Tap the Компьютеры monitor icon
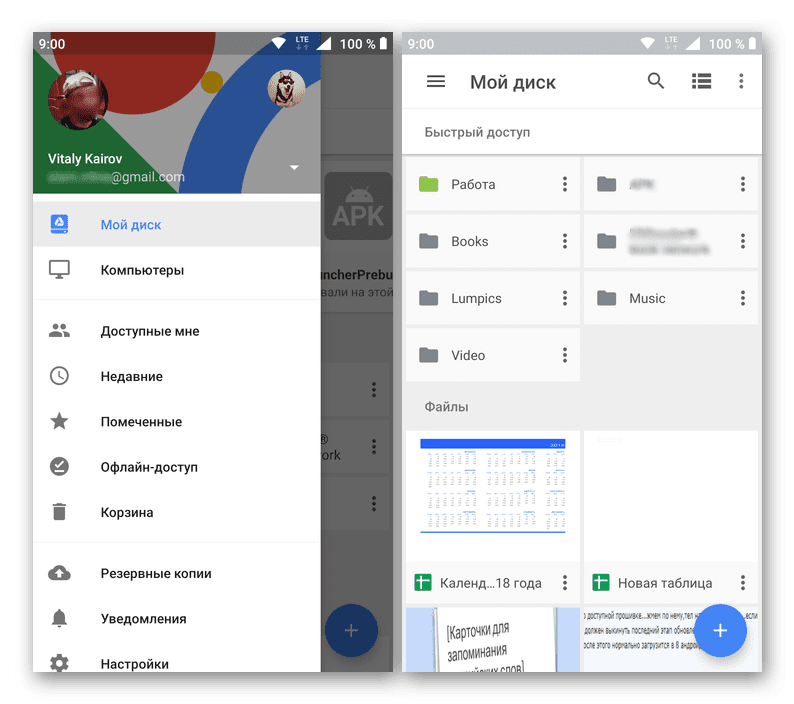794x704 pixels. [x=59, y=269]
